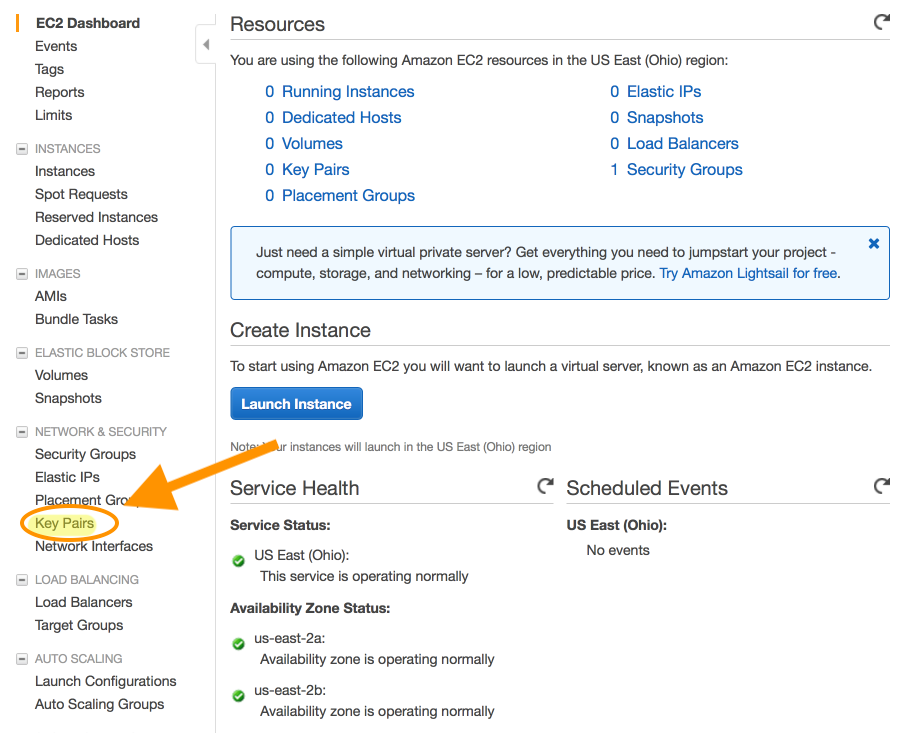
Task: Open Spot Requests in sidebar
Action: point(81,195)
